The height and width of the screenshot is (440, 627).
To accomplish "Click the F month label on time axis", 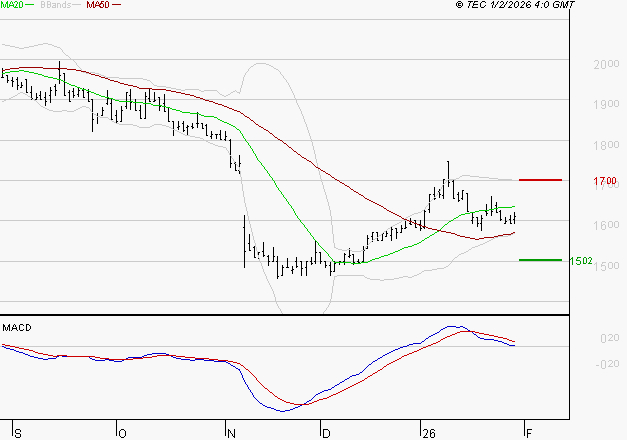I will click(x=529, y=434).
